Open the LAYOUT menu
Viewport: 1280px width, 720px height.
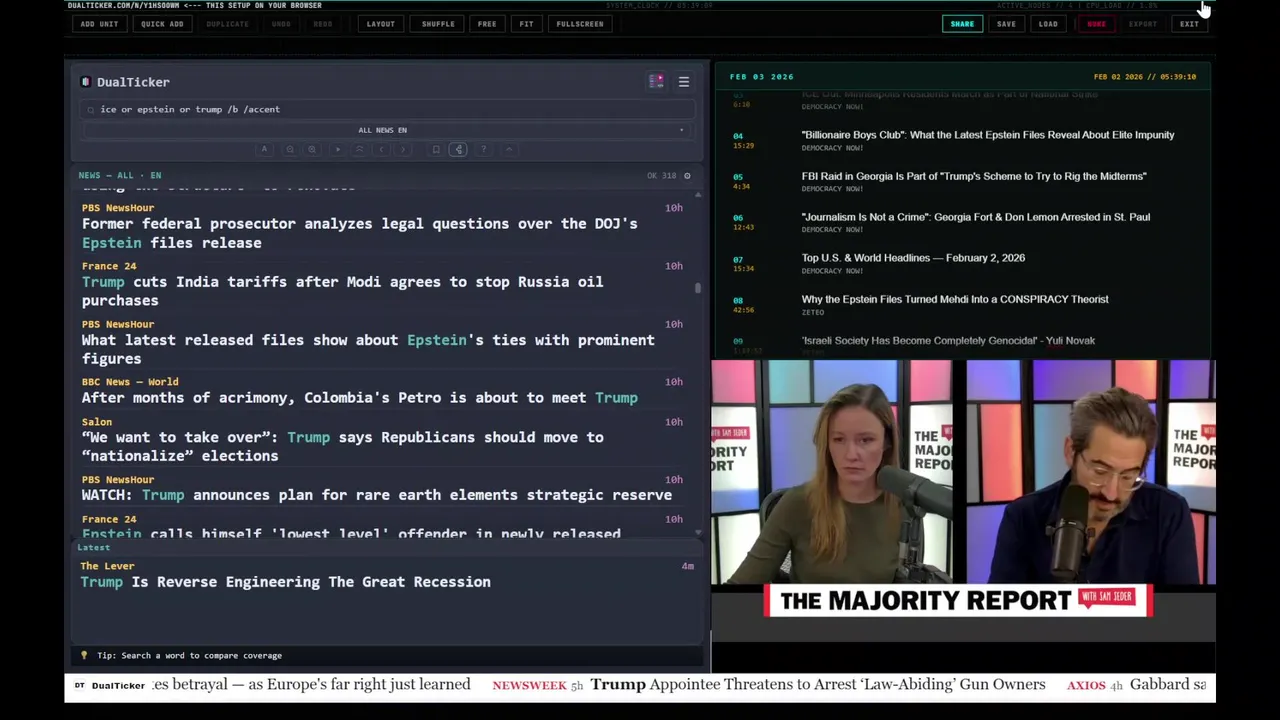[x=380, y=24]
